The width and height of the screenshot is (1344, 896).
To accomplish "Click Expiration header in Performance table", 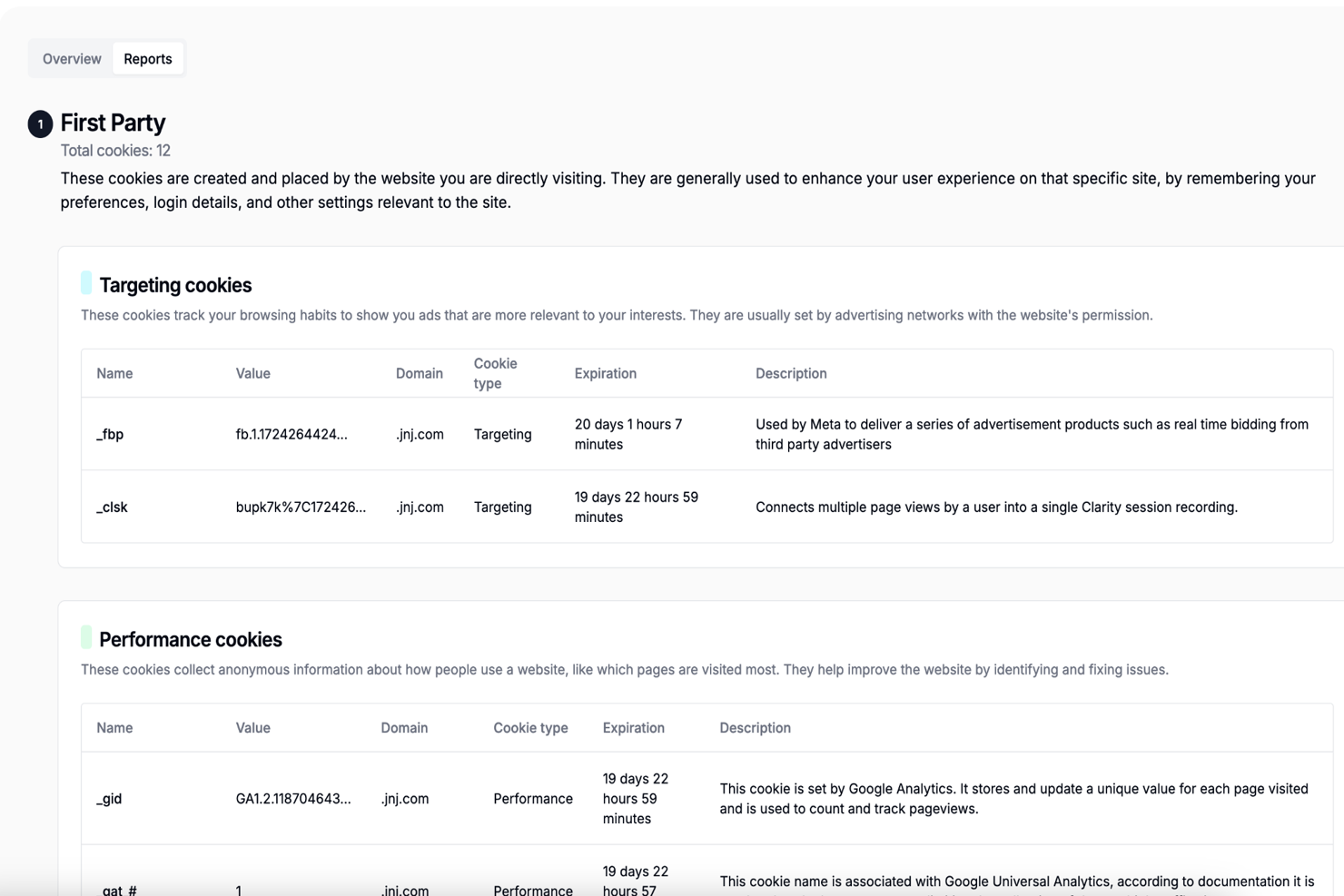I will tap(634, 727).
